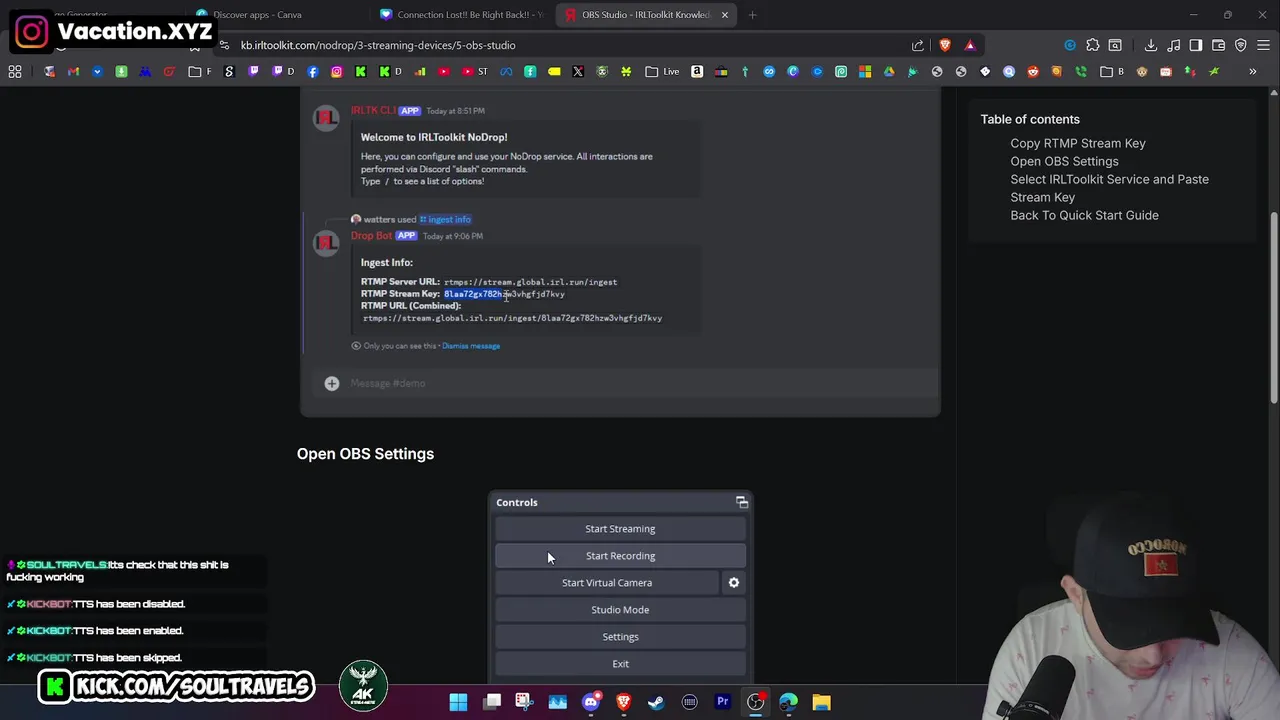
Task: Click the media control music note icon
Action: click(1174, 45)
